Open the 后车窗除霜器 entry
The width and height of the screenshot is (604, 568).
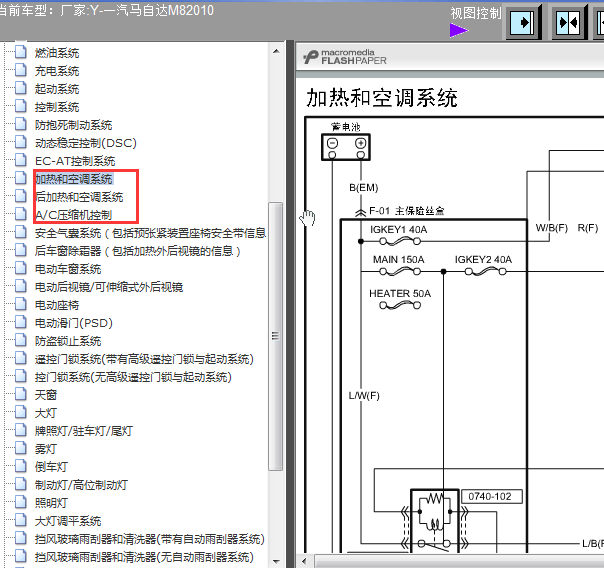click(138, 251)
